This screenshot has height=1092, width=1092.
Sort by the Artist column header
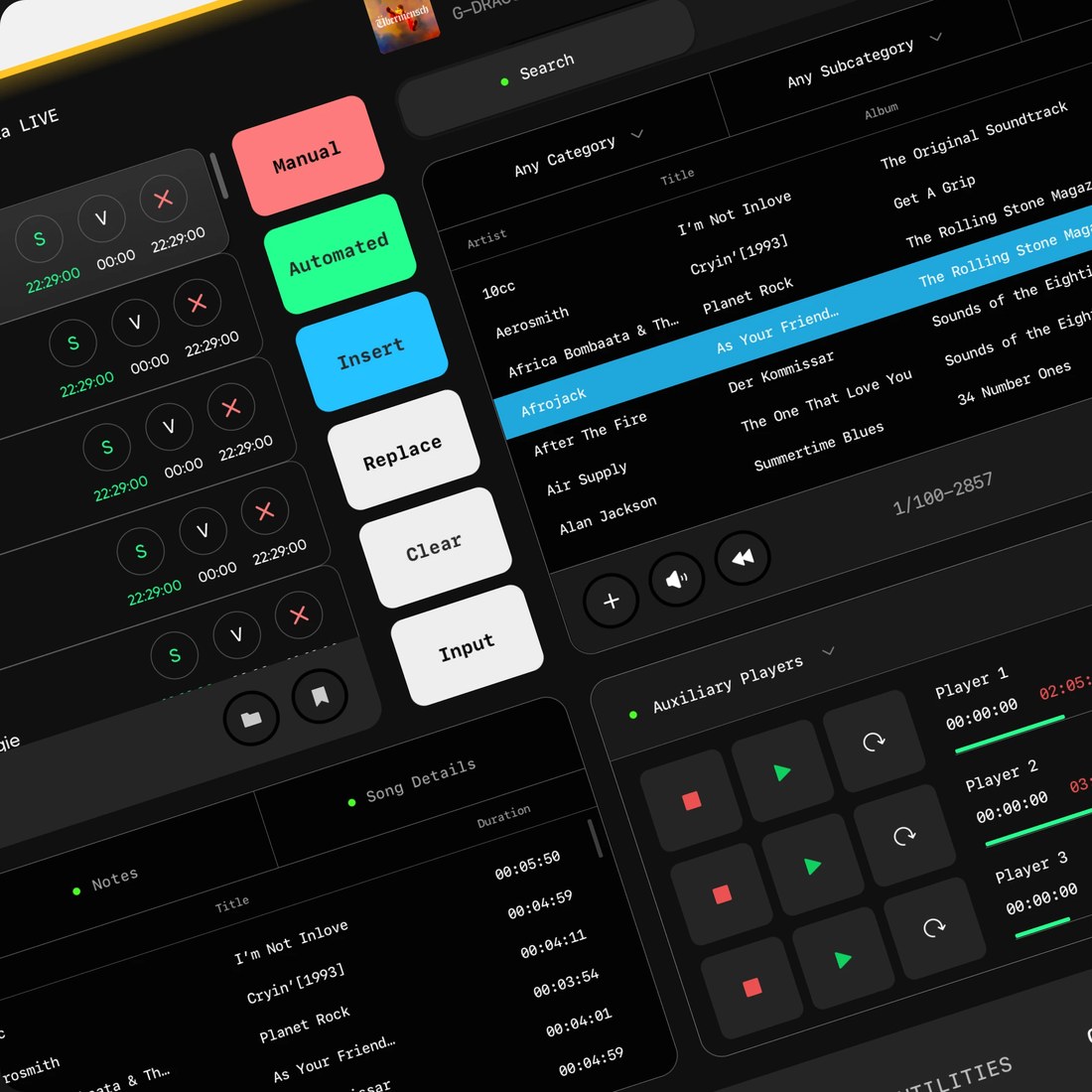tap(486, 238)
